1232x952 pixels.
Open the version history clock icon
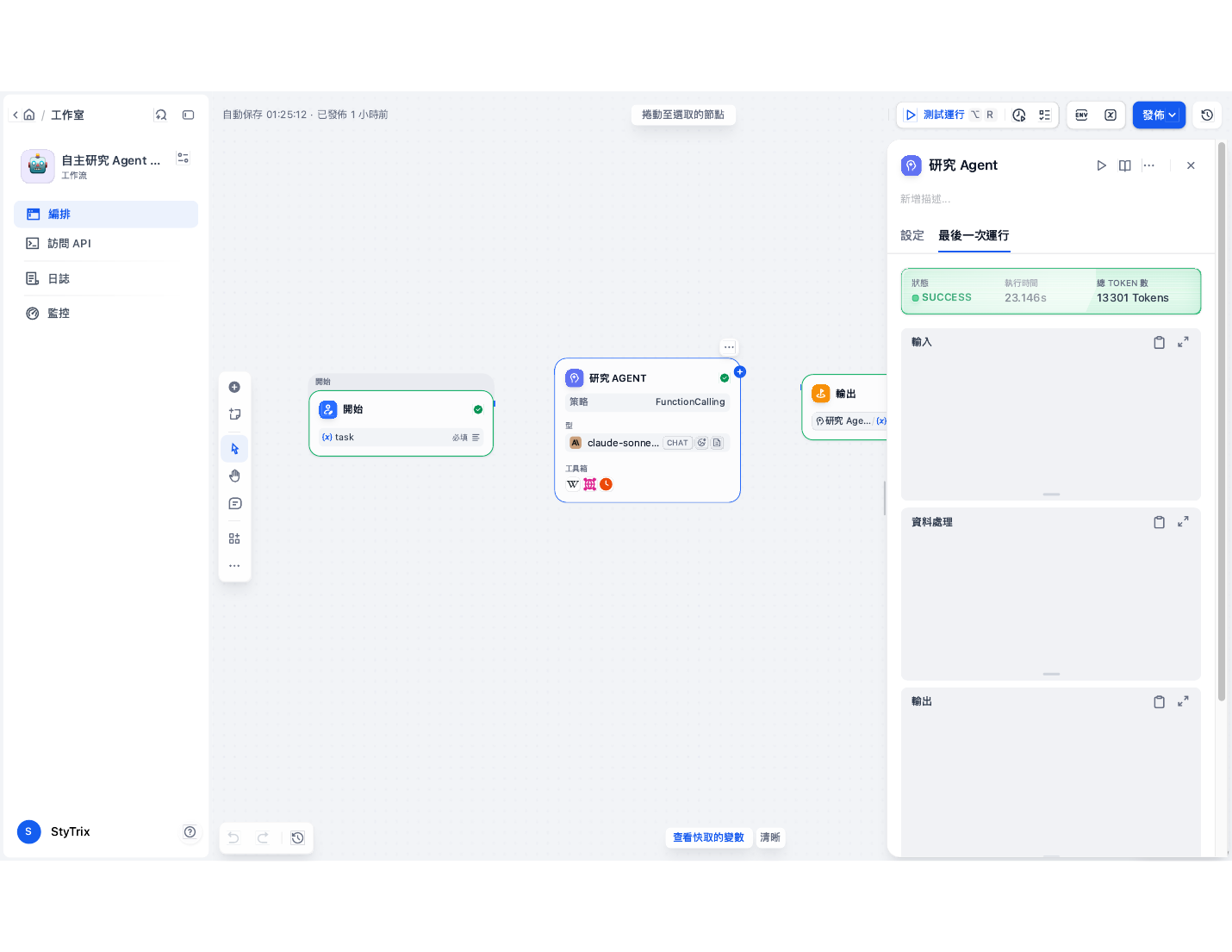pos(1207,115)
